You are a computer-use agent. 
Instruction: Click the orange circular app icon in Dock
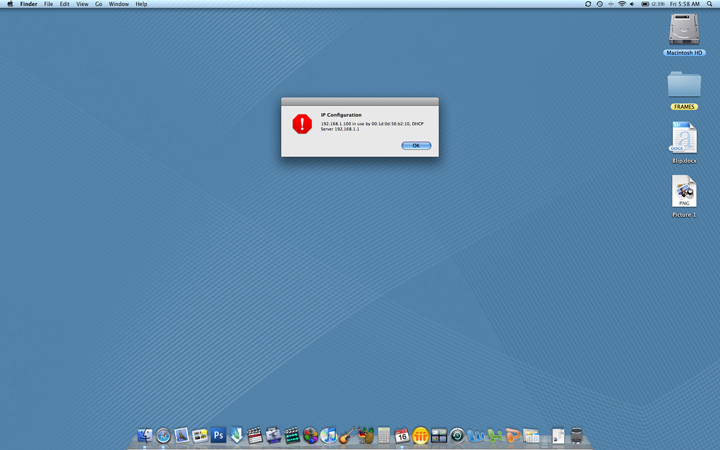pos(420,435)
